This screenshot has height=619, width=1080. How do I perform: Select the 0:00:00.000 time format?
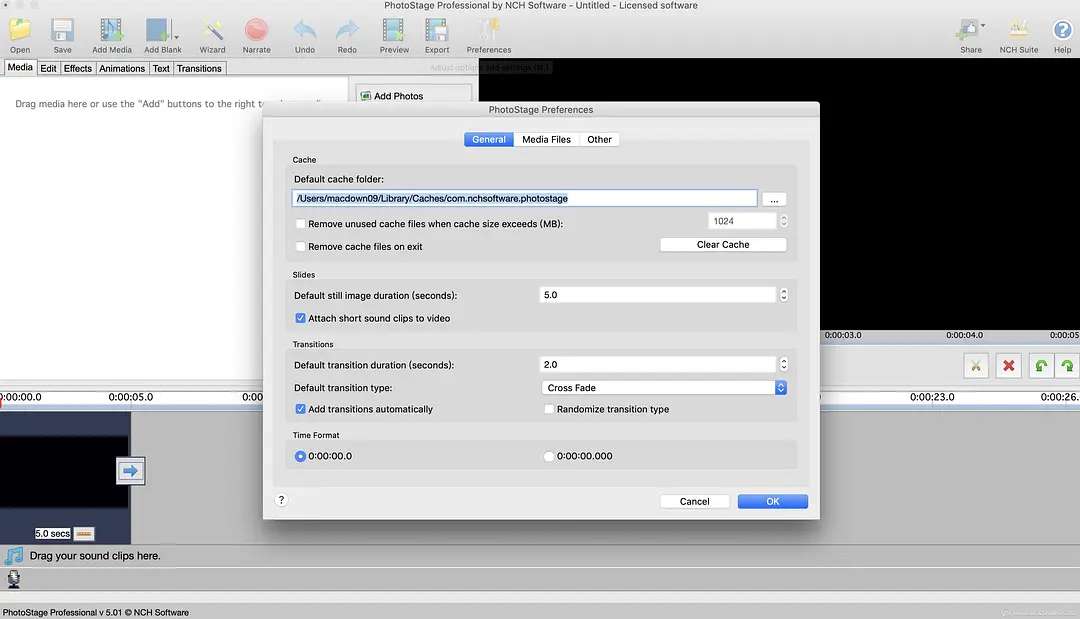[549, 456]
